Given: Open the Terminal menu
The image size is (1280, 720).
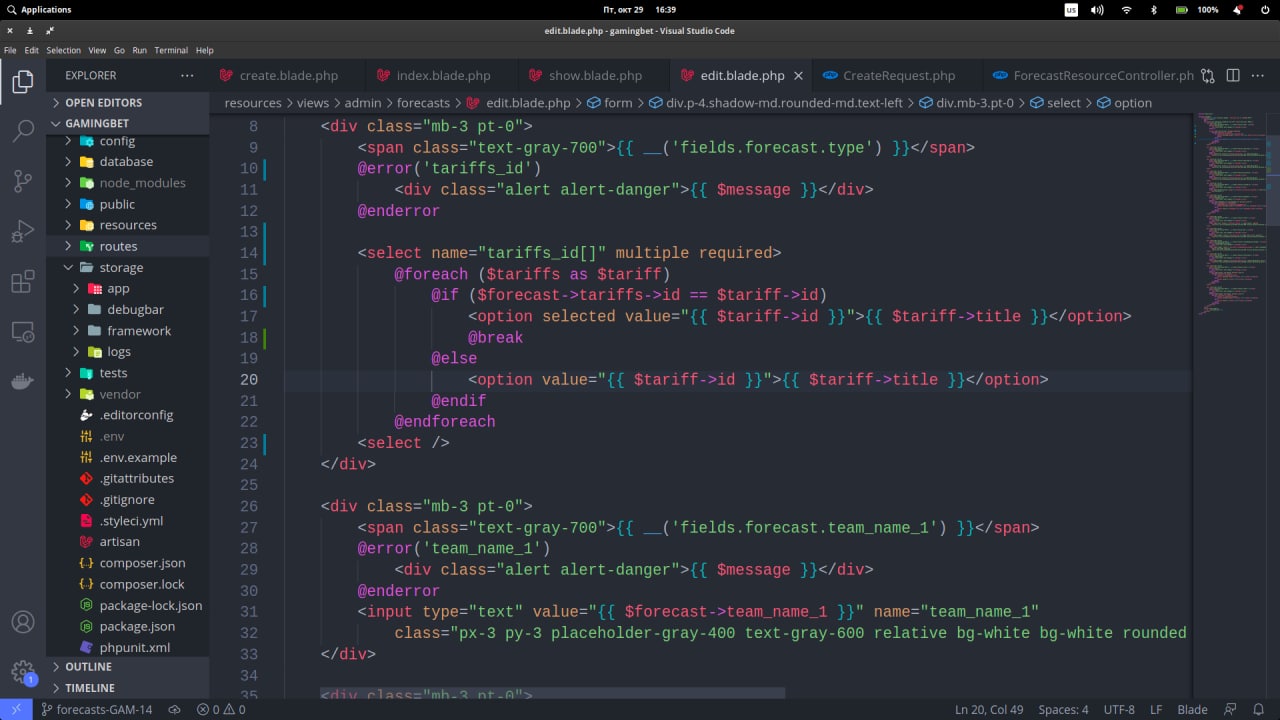Looking at the screenshot, I should (x=171, y=50).
